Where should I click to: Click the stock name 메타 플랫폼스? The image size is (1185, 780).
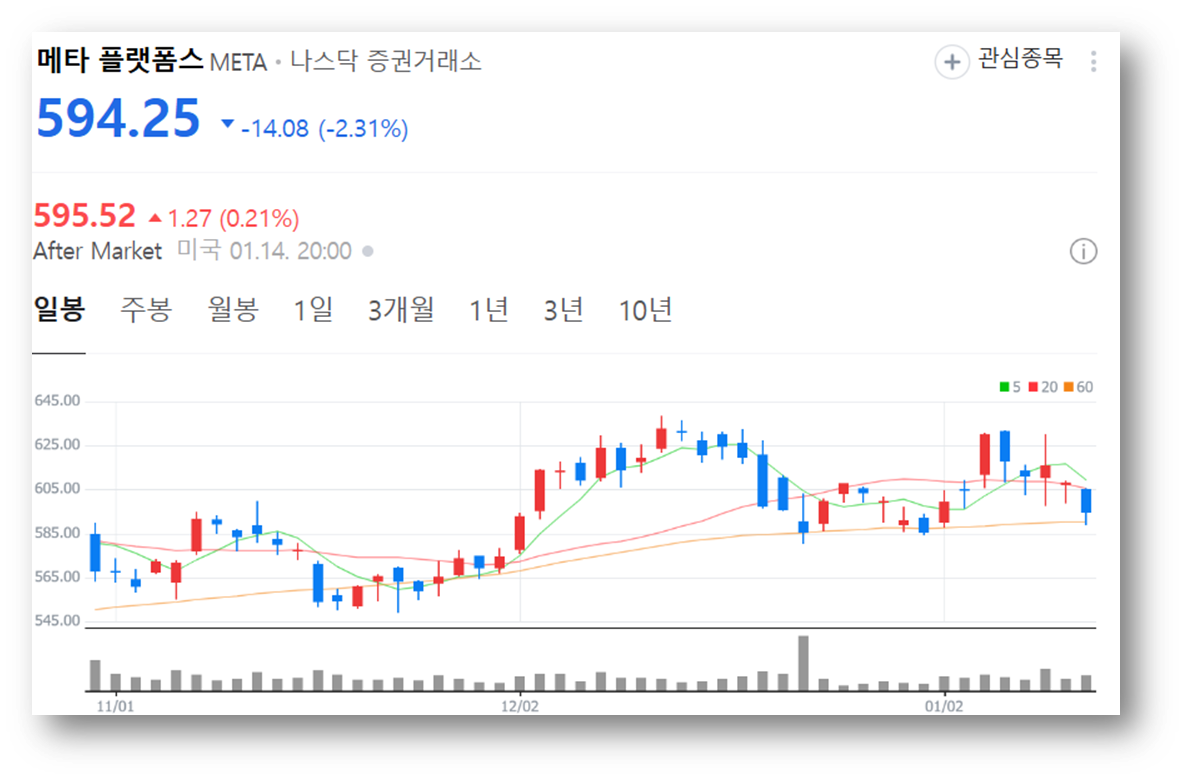point(119,60)
